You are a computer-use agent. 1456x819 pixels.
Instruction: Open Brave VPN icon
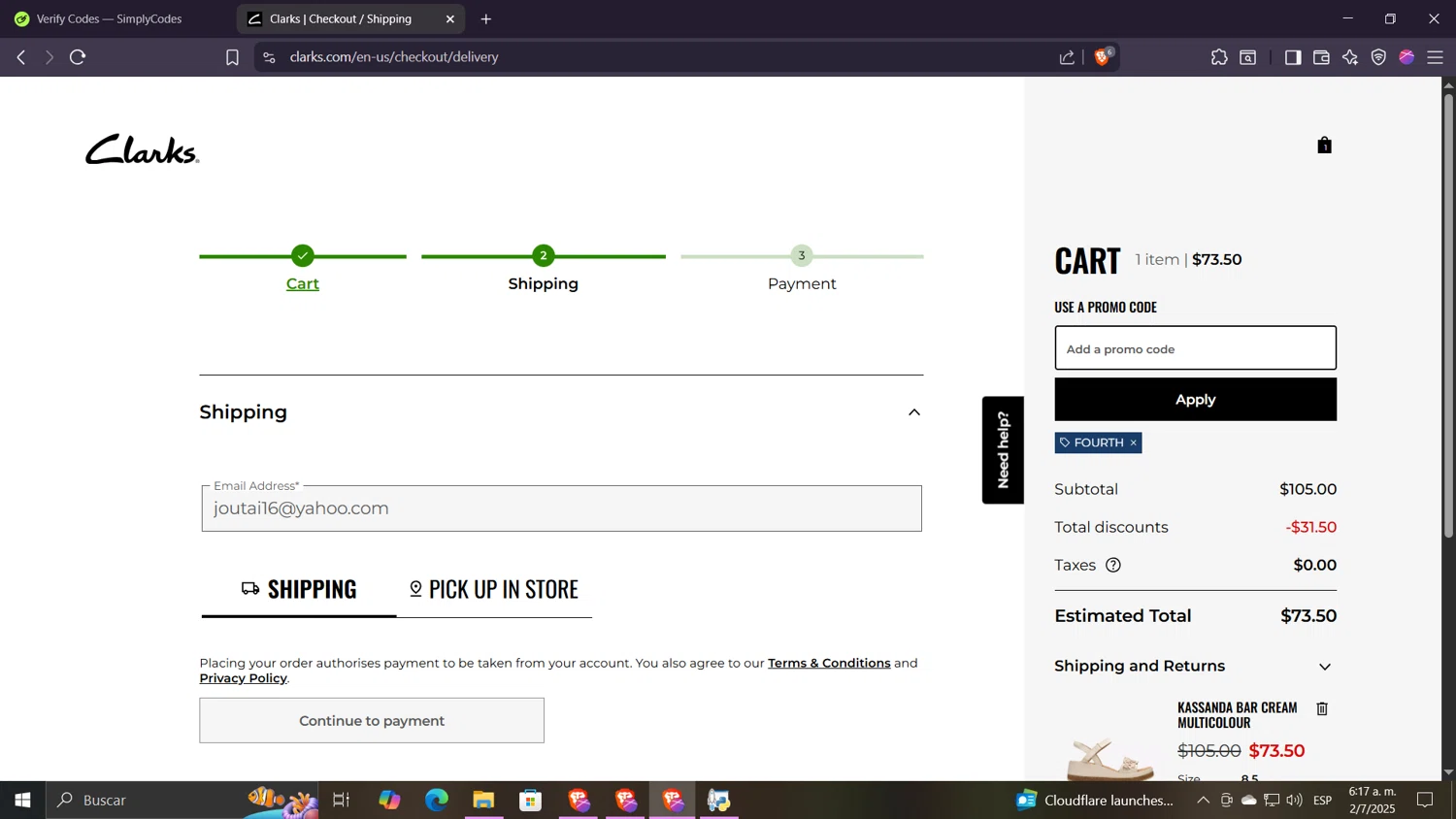(1378, 57)
